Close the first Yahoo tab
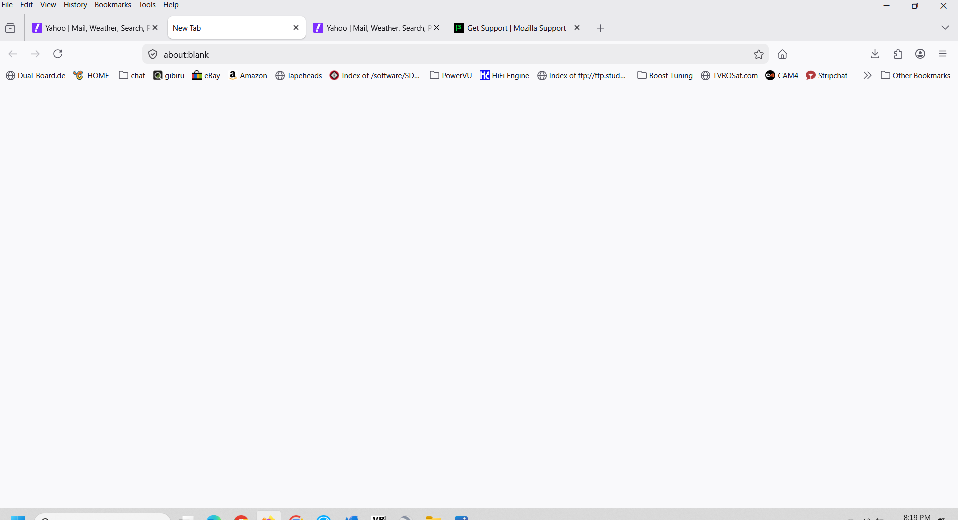 pos(155,27)
